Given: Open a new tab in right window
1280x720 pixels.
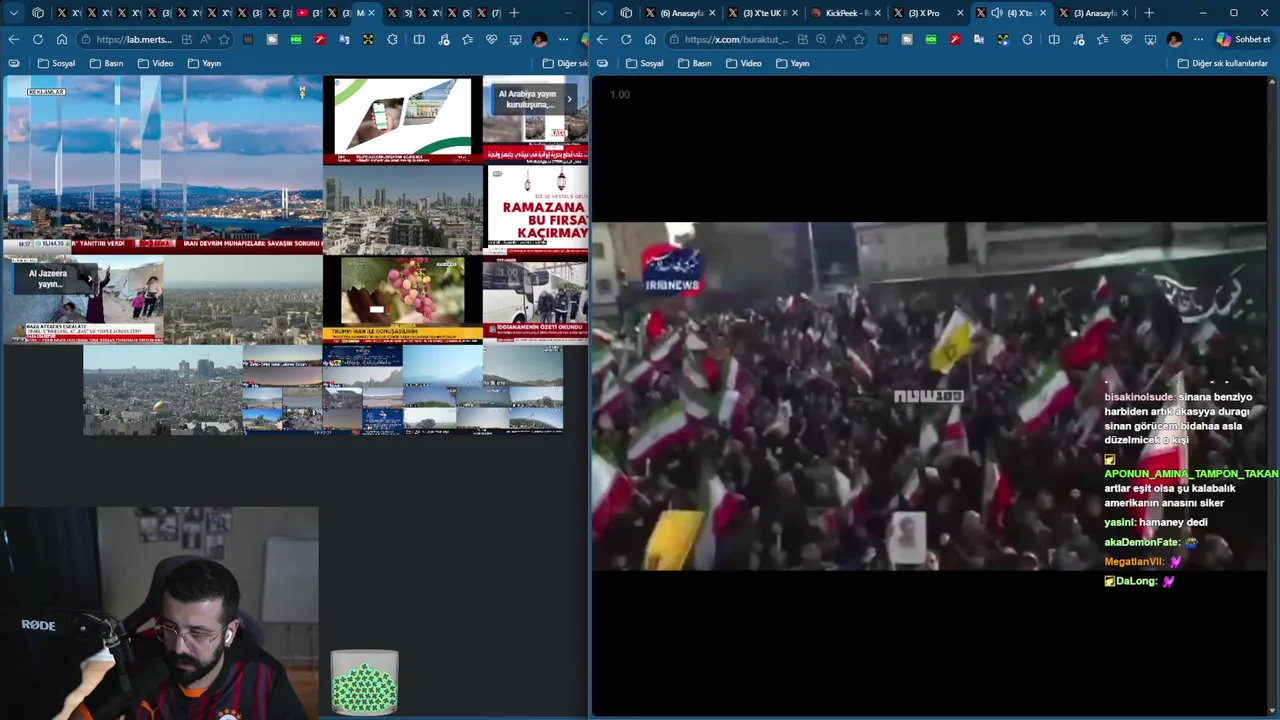Looking at the screenshot, I should [1149, 13].
